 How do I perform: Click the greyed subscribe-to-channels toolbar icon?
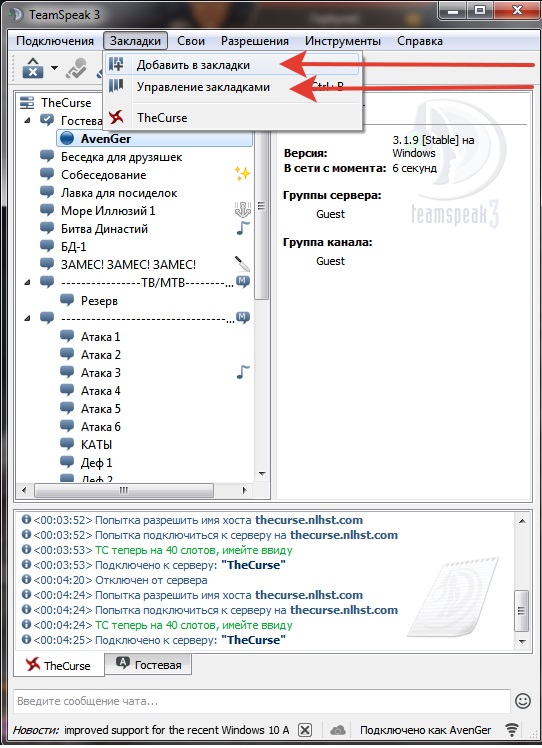[77, 68]
